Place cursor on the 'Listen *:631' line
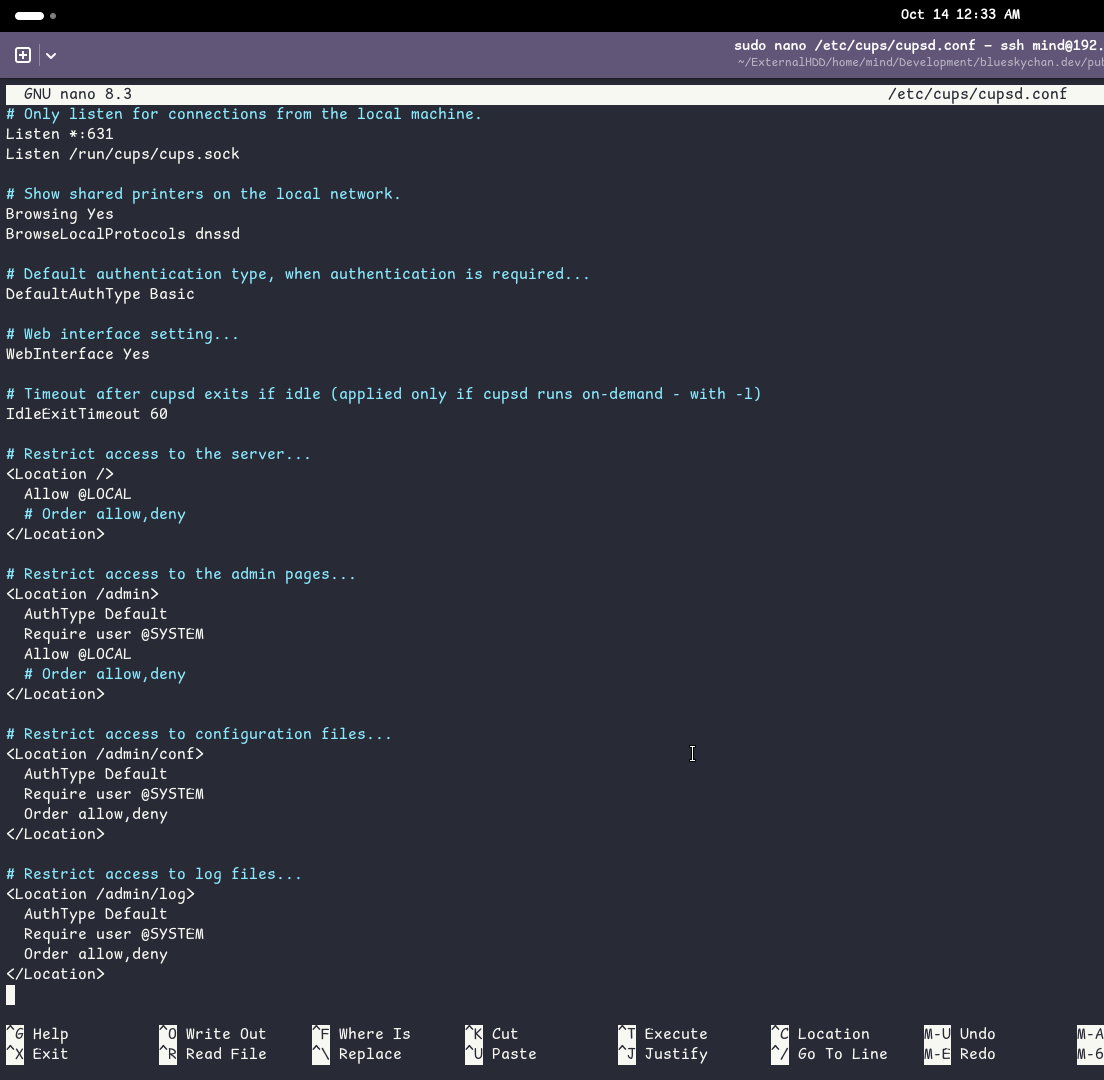Image resolution: width=1104 pixels, height=1080 pixels. coord(60,134)
